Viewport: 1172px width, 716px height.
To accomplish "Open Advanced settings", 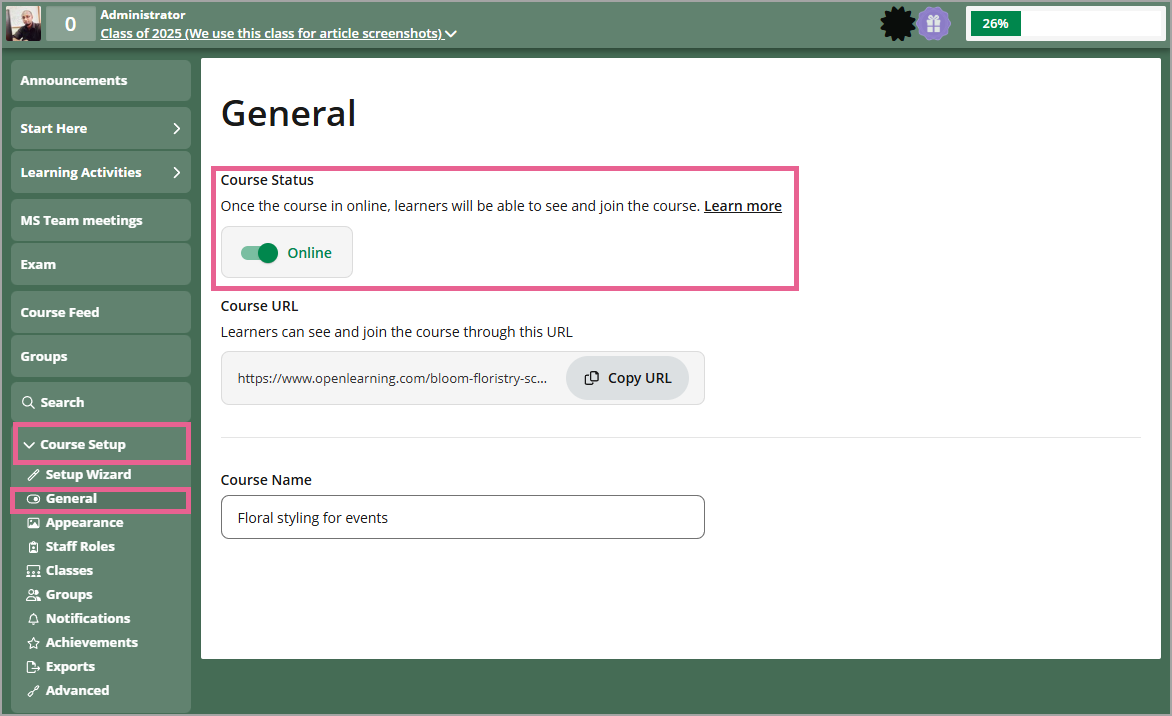I will (x=77, y=690).
